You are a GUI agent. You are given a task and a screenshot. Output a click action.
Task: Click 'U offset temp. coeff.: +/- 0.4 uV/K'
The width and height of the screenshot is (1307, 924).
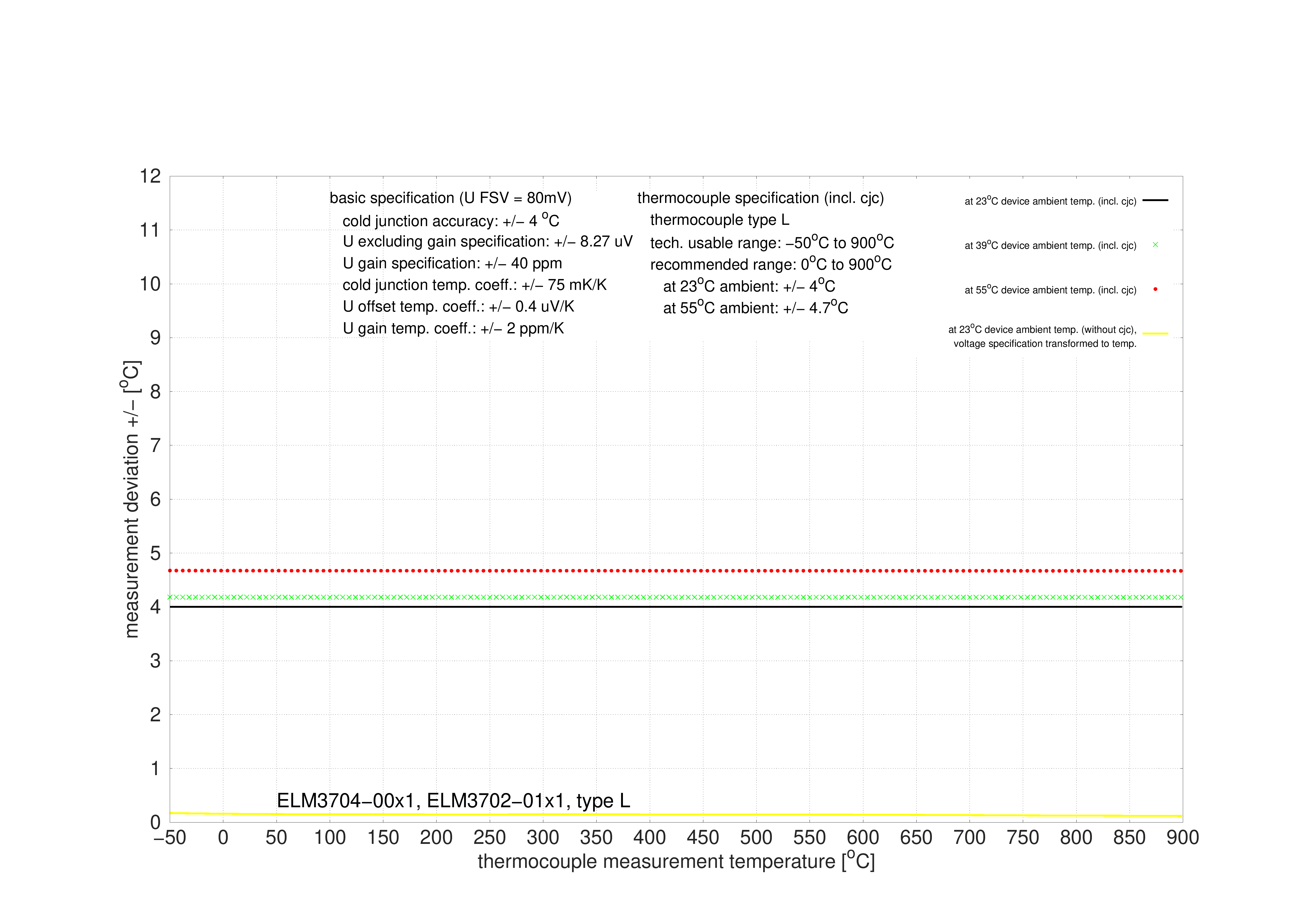(458, 307)
